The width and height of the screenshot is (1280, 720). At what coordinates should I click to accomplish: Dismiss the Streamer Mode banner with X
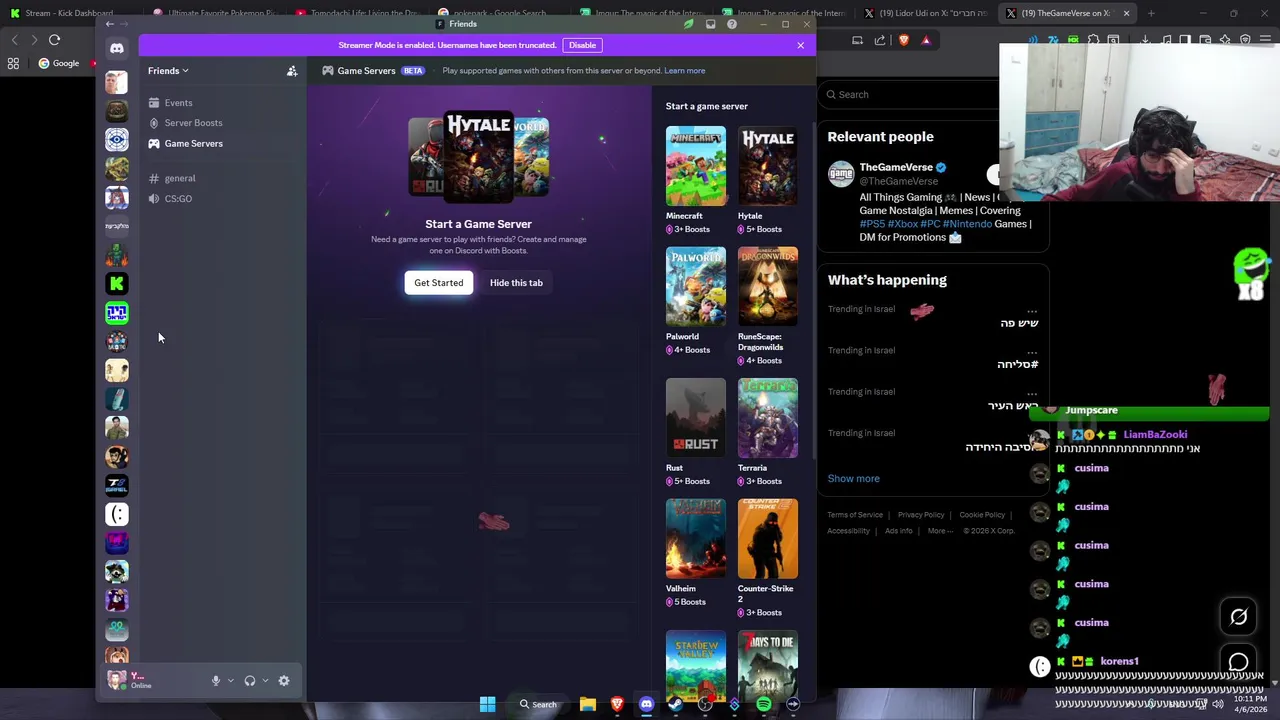tap(800, 45)
